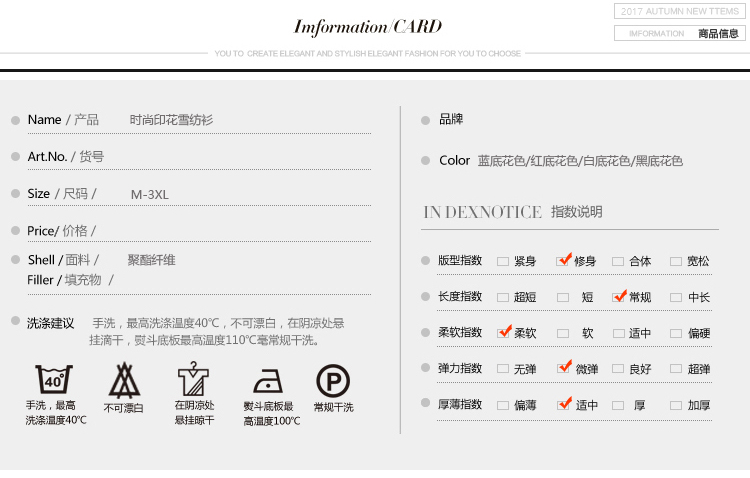
Task: Toggle the 微弹 elasticity checkbox
Action: [563, 368]
